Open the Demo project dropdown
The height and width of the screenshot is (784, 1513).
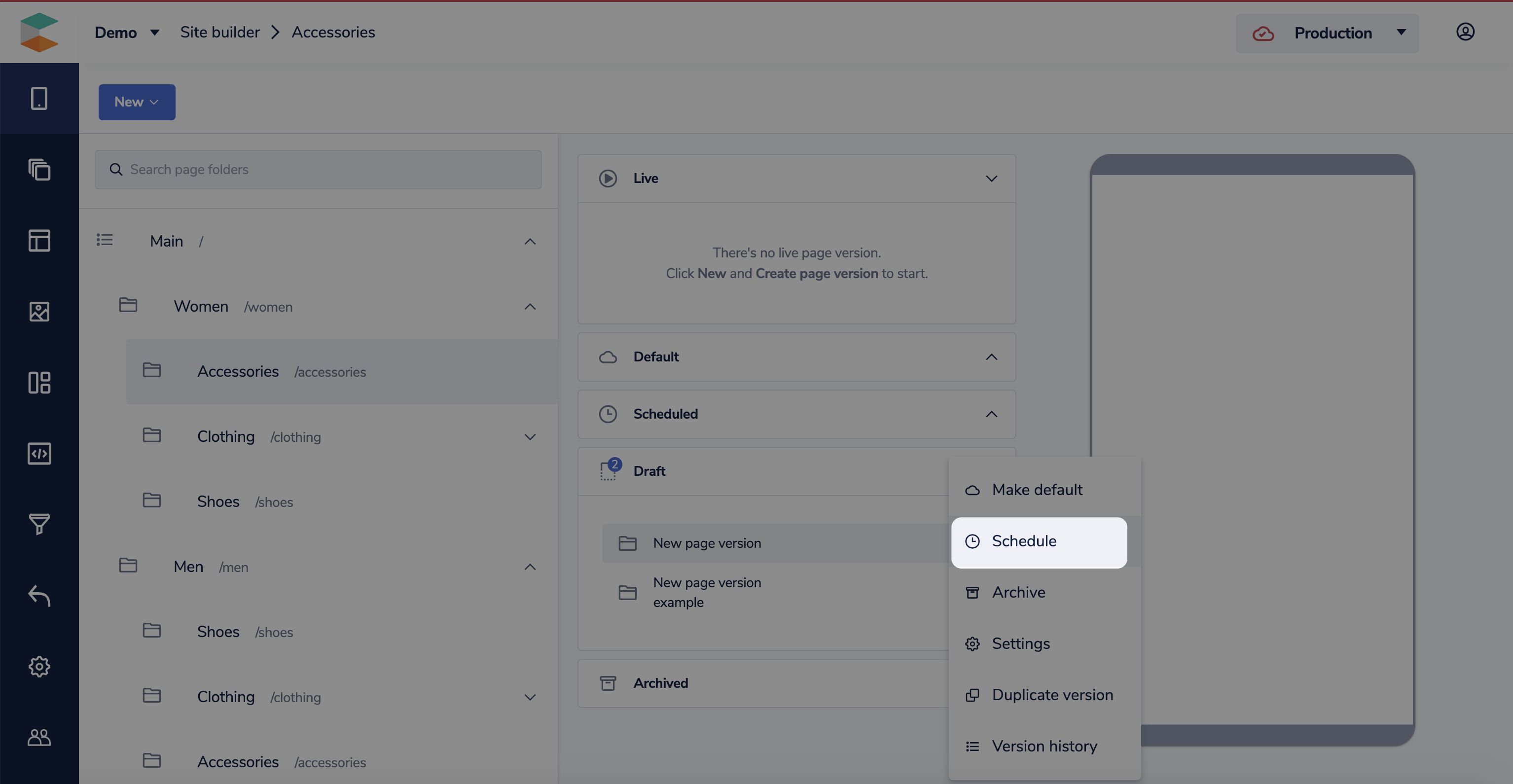(x=127, y=33)
